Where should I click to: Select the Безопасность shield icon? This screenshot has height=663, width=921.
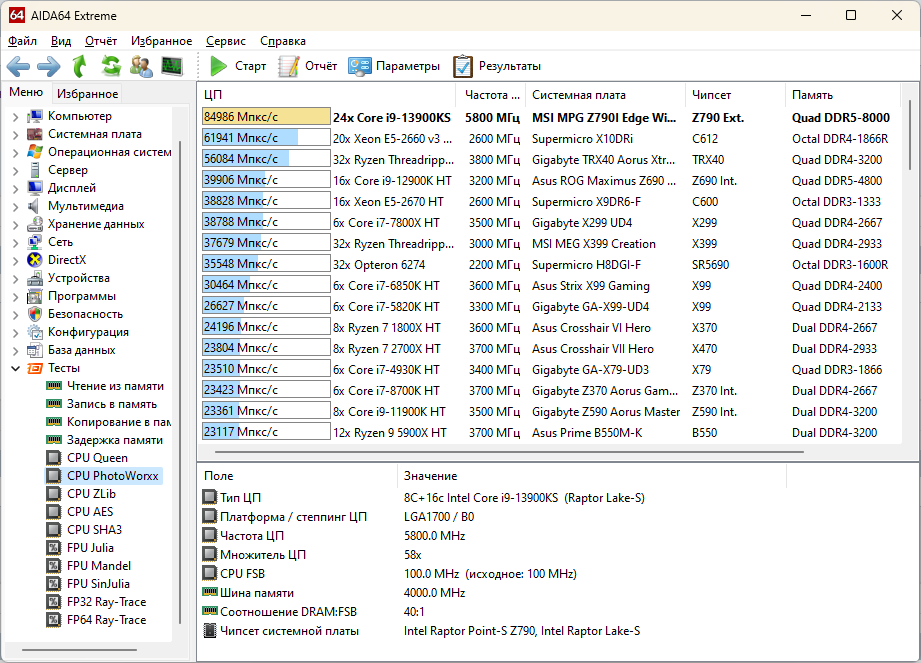35,314
